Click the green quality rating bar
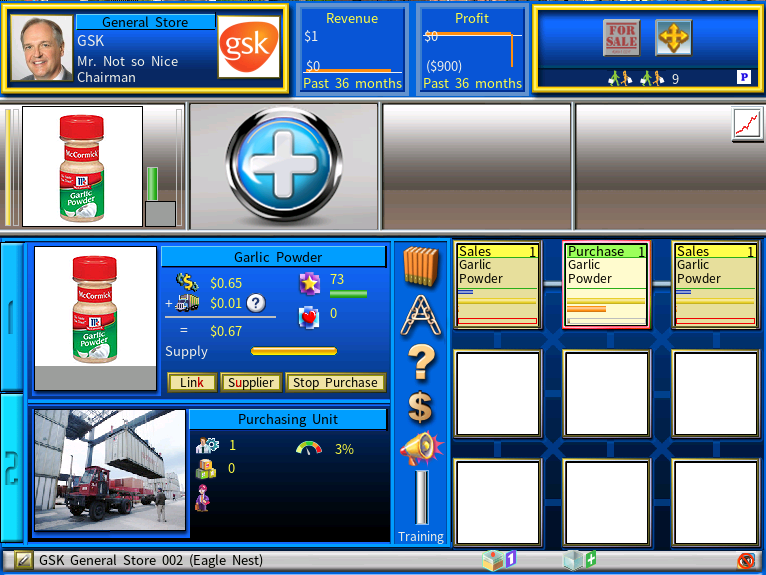The height and width of the screenshot is (575, 766). 348,294
